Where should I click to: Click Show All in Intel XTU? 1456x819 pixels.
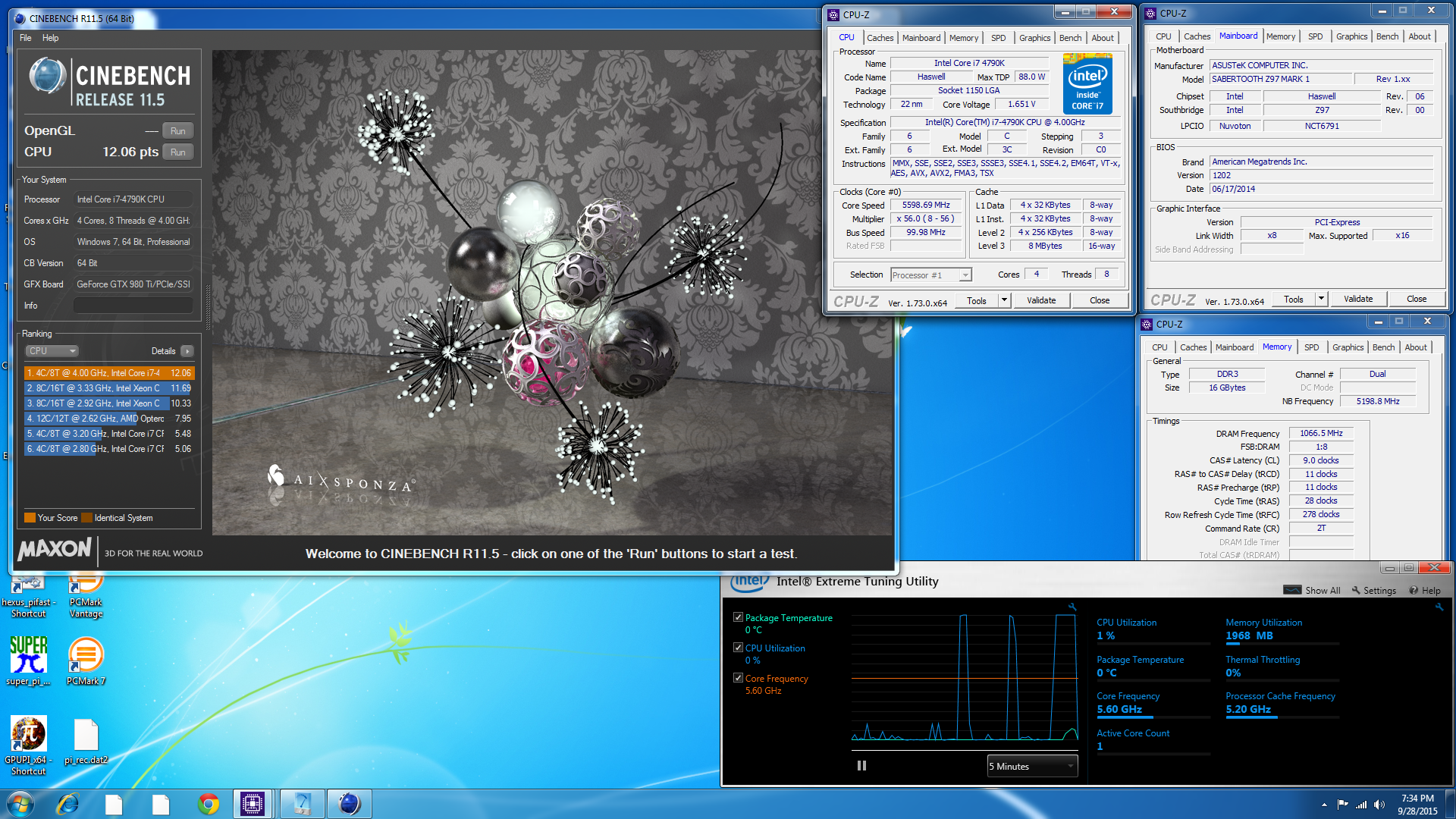coord(1312,591)
